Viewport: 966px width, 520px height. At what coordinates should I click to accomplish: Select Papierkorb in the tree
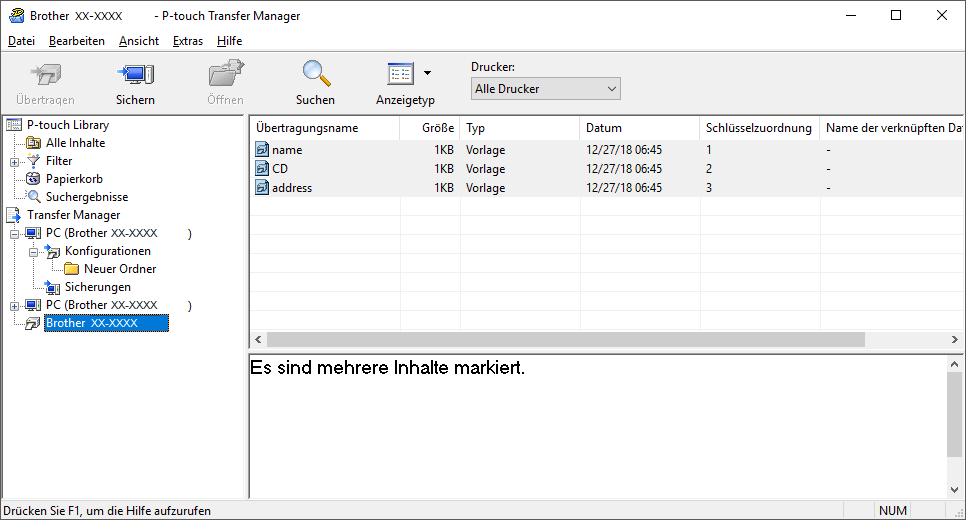[x=74, y=179]
